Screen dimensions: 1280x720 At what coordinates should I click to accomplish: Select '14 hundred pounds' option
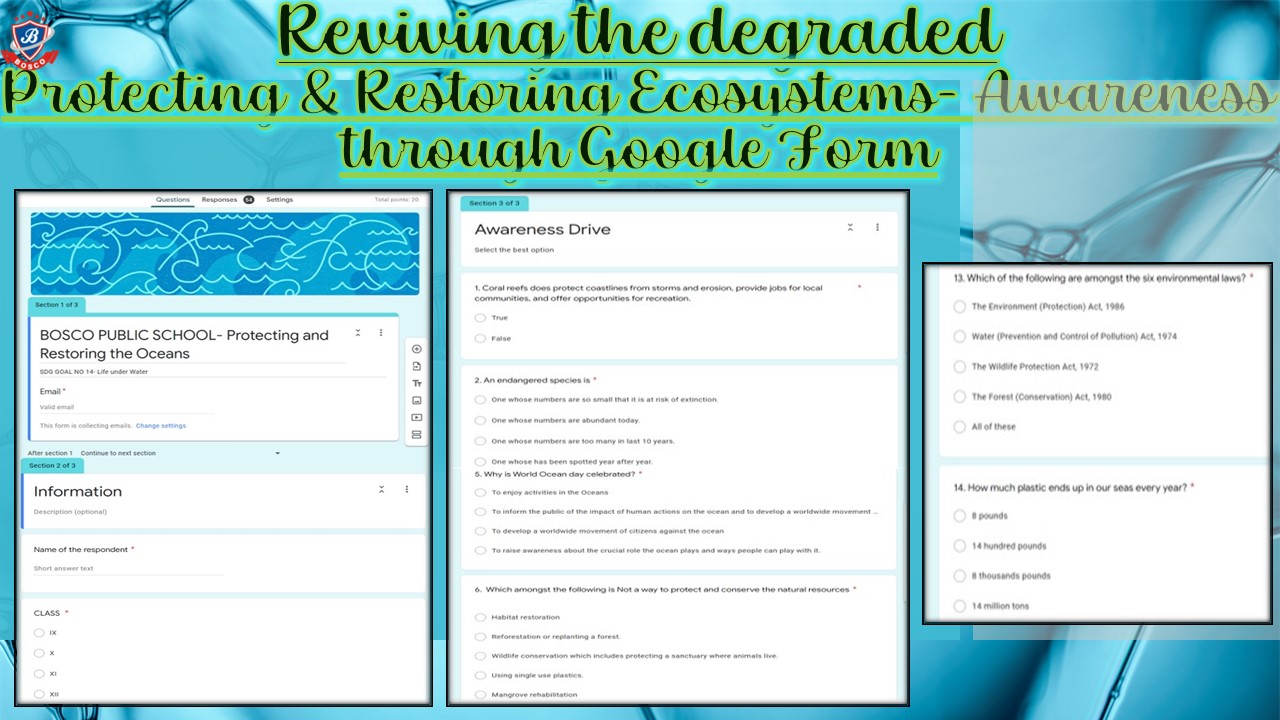click(x=960, y=546)
